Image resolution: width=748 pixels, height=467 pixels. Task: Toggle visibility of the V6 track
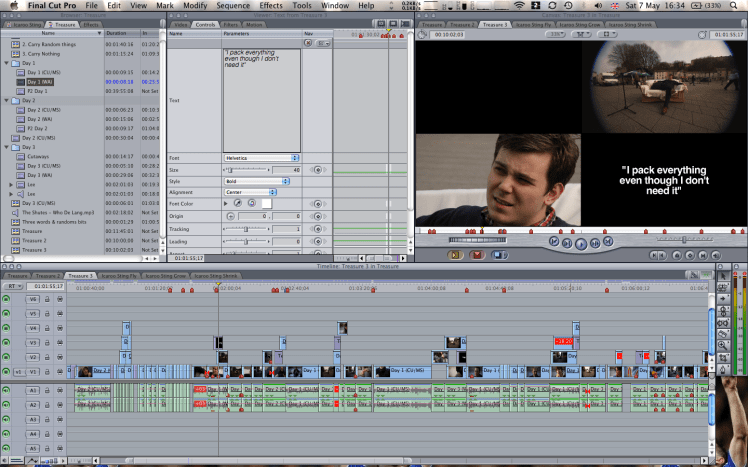pyautogui.click(x=9, y=299)
